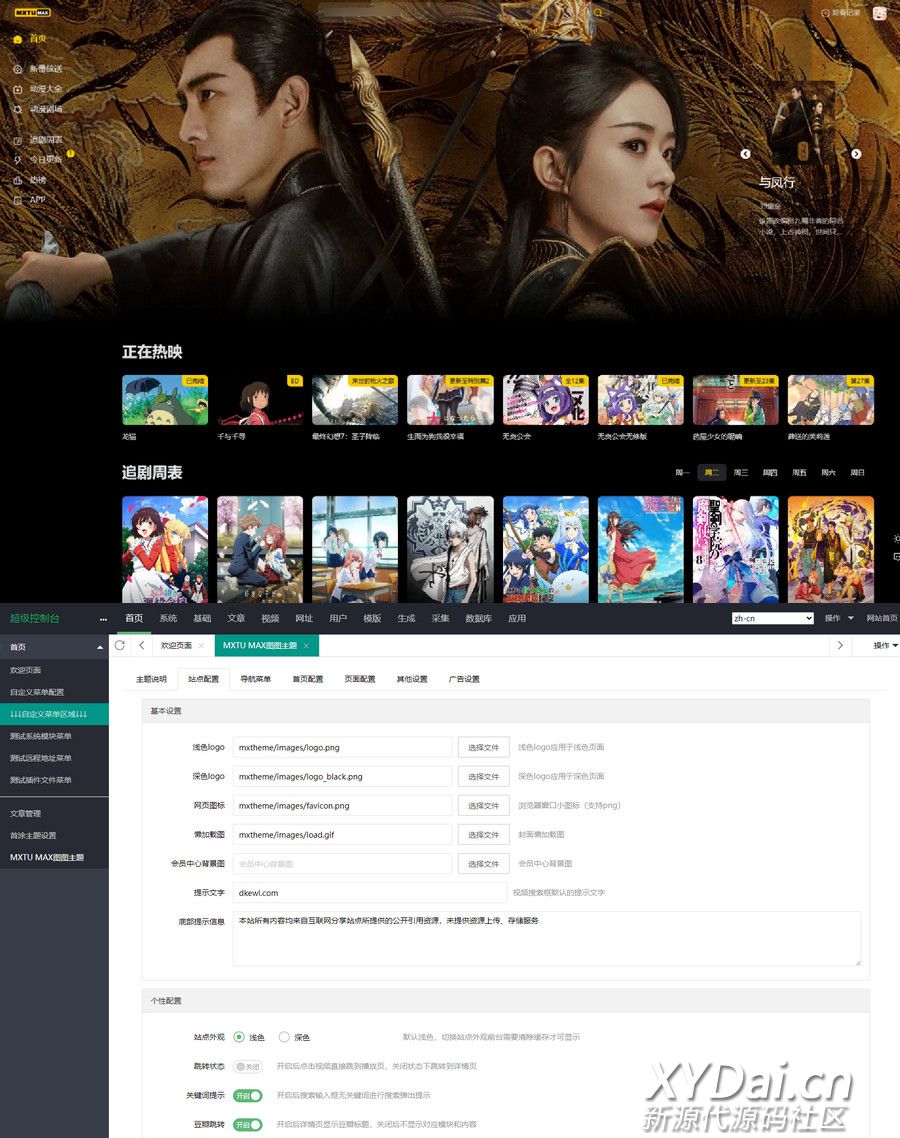This screenshot has height=1138, width=900.
Task: Select the 深色 site appearance radio button
Action: [x=284, y=1037]
